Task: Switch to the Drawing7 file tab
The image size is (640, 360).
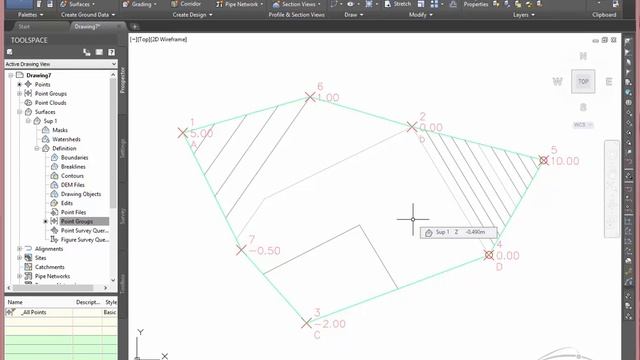Action: [87, 27]
